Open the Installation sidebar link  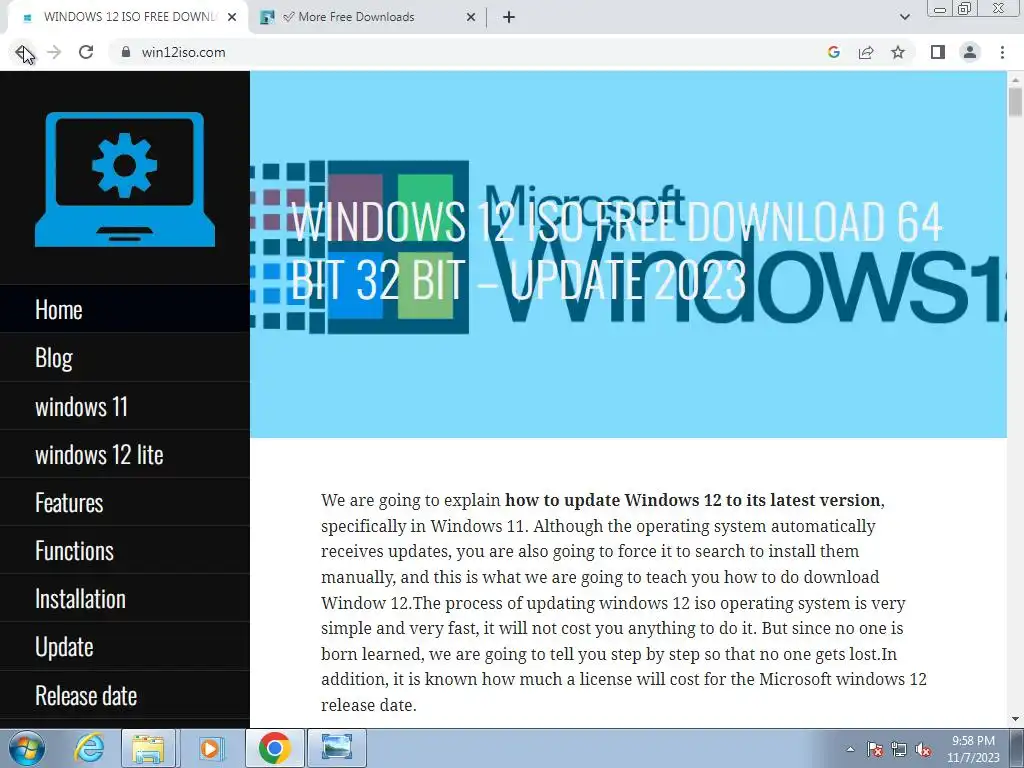125,599
